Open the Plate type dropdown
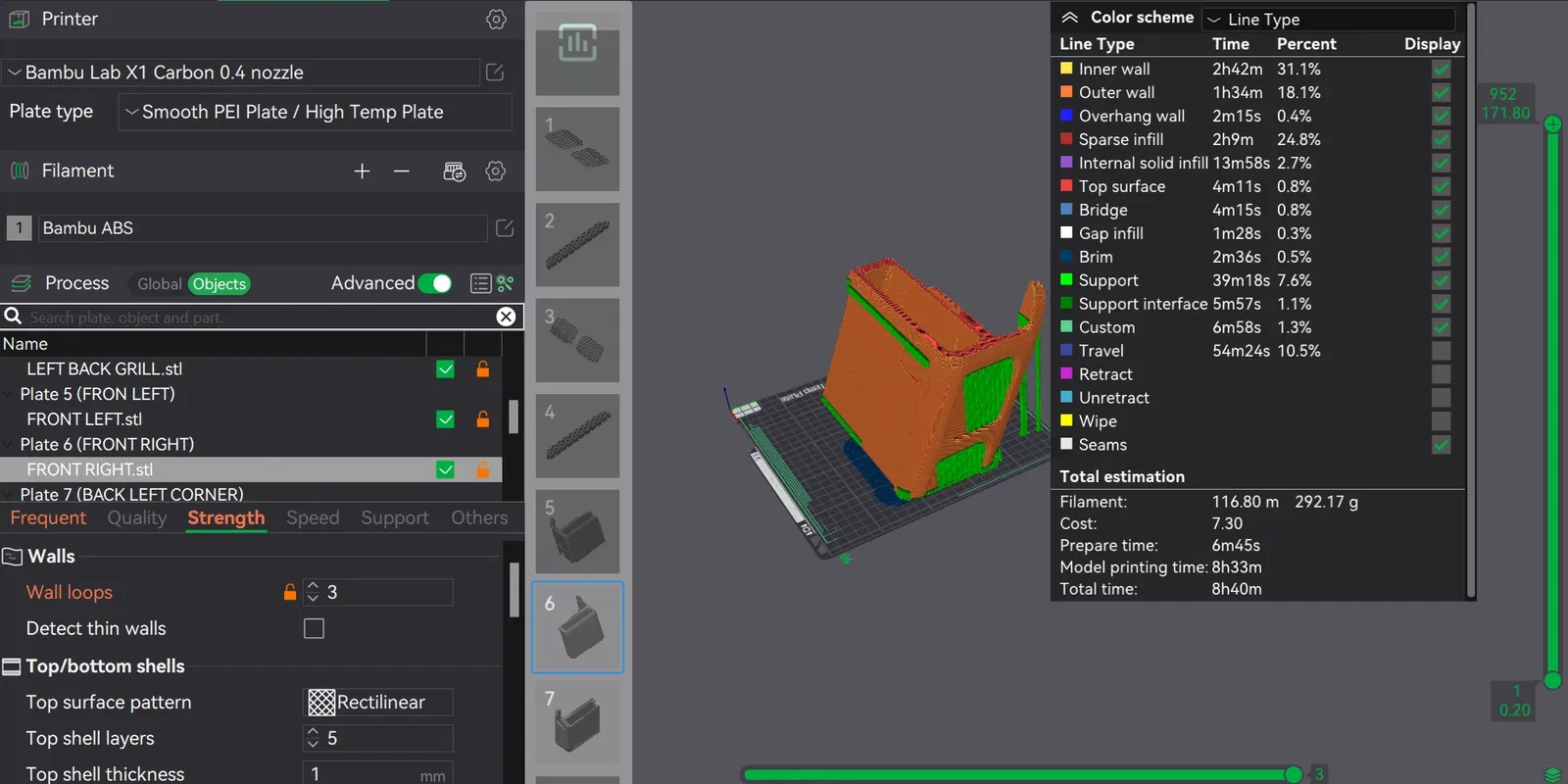1568x784 pixels. pyautogui.click(x=315, y=112)
